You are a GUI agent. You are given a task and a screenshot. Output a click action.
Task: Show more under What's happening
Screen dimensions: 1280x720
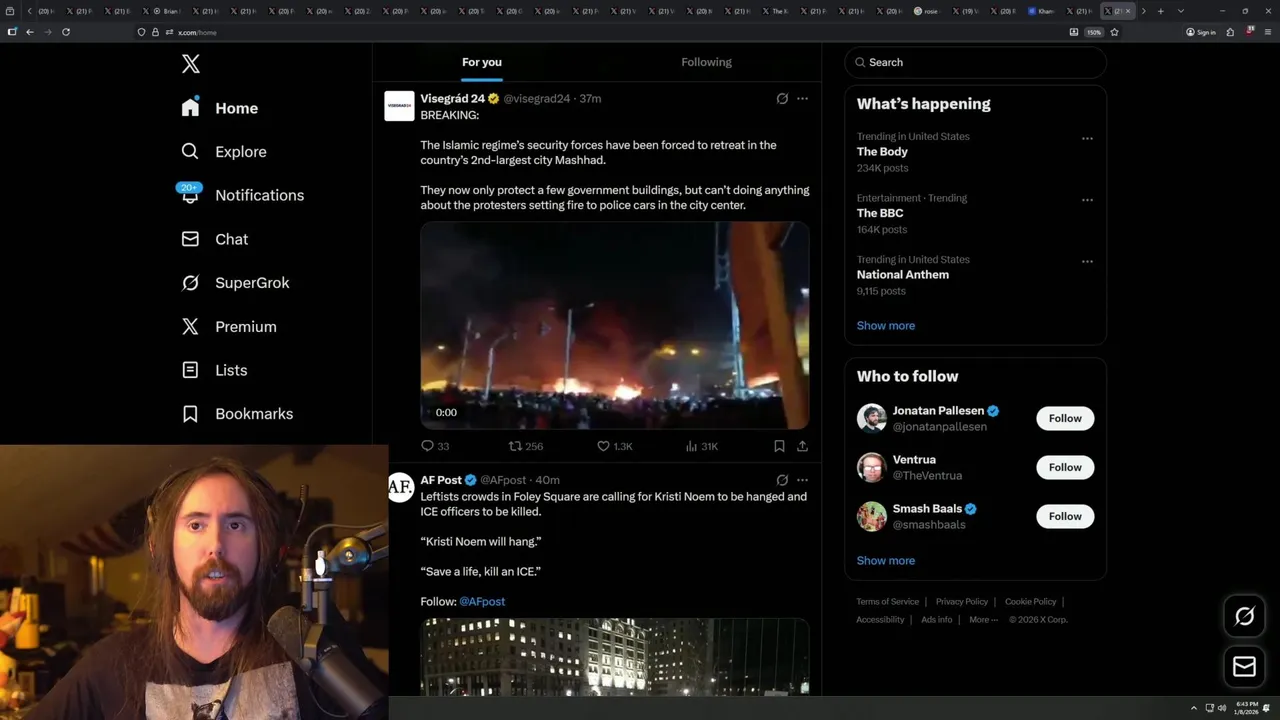coord(886,326)
